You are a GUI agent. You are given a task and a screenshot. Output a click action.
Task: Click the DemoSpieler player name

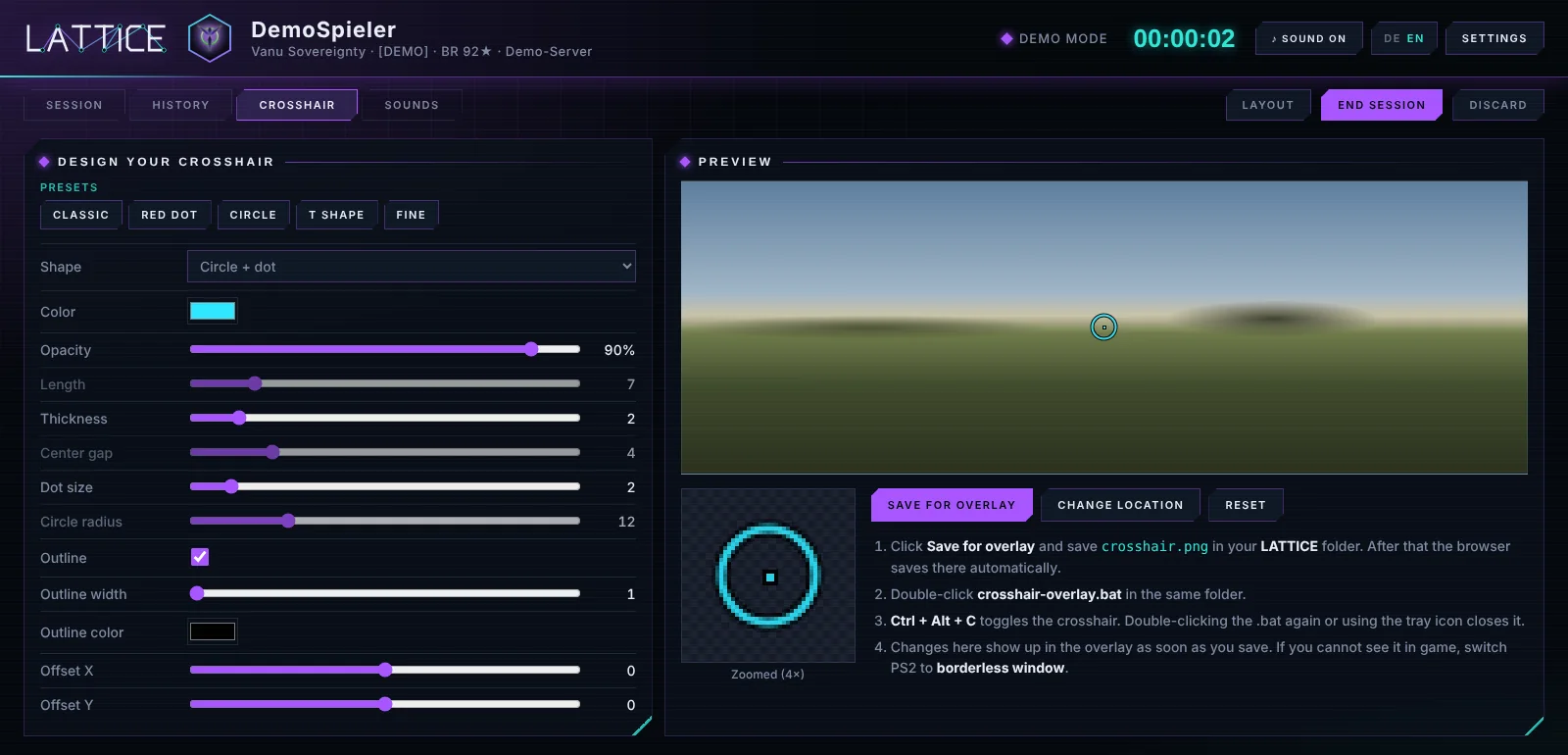pos(323,29)
